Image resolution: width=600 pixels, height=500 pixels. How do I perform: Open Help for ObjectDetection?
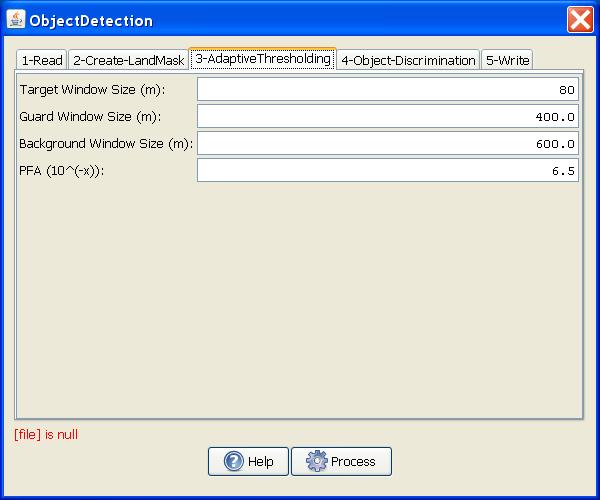coord(248,461)
